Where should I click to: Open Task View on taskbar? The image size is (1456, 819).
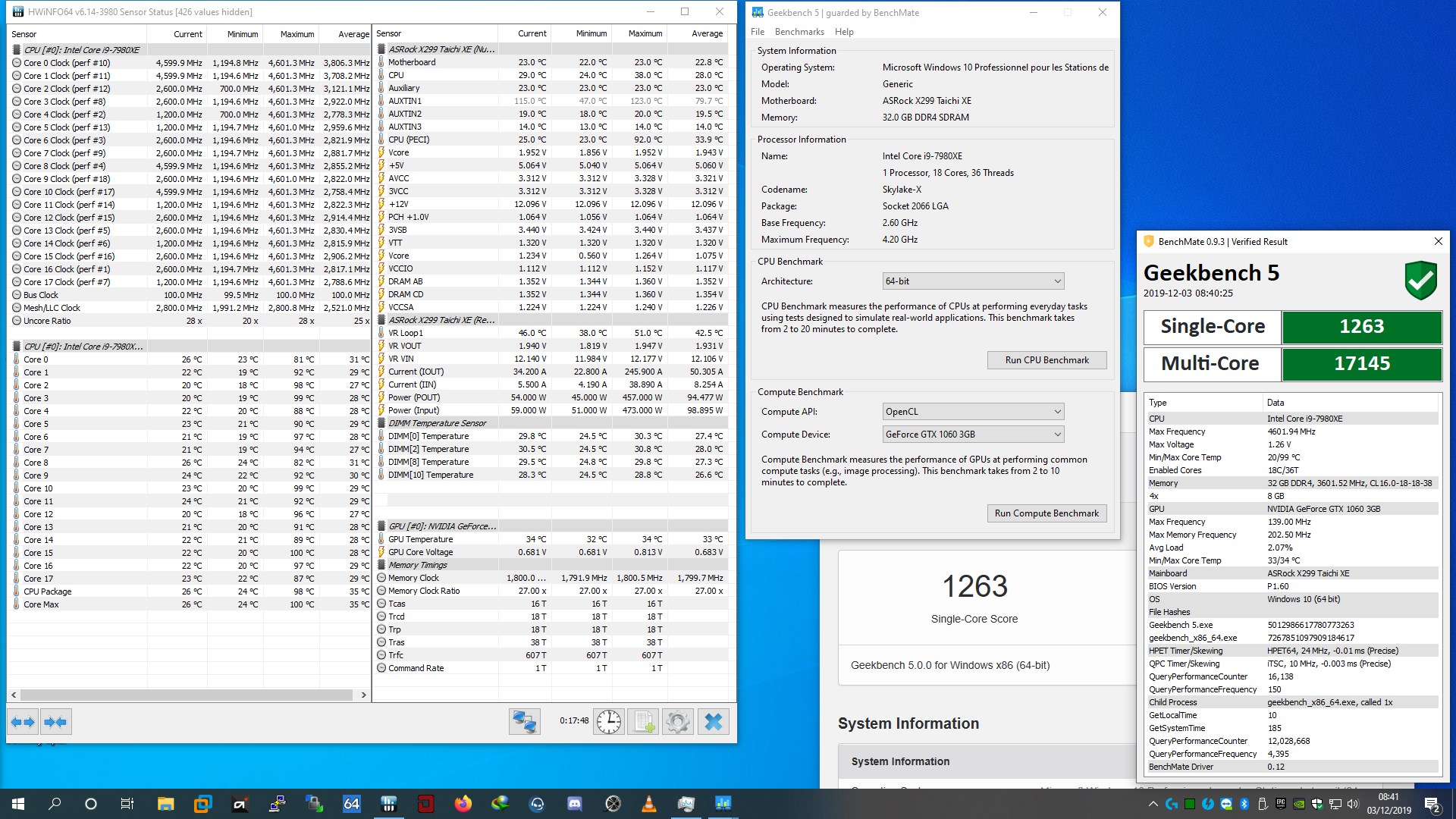[127, 804]
